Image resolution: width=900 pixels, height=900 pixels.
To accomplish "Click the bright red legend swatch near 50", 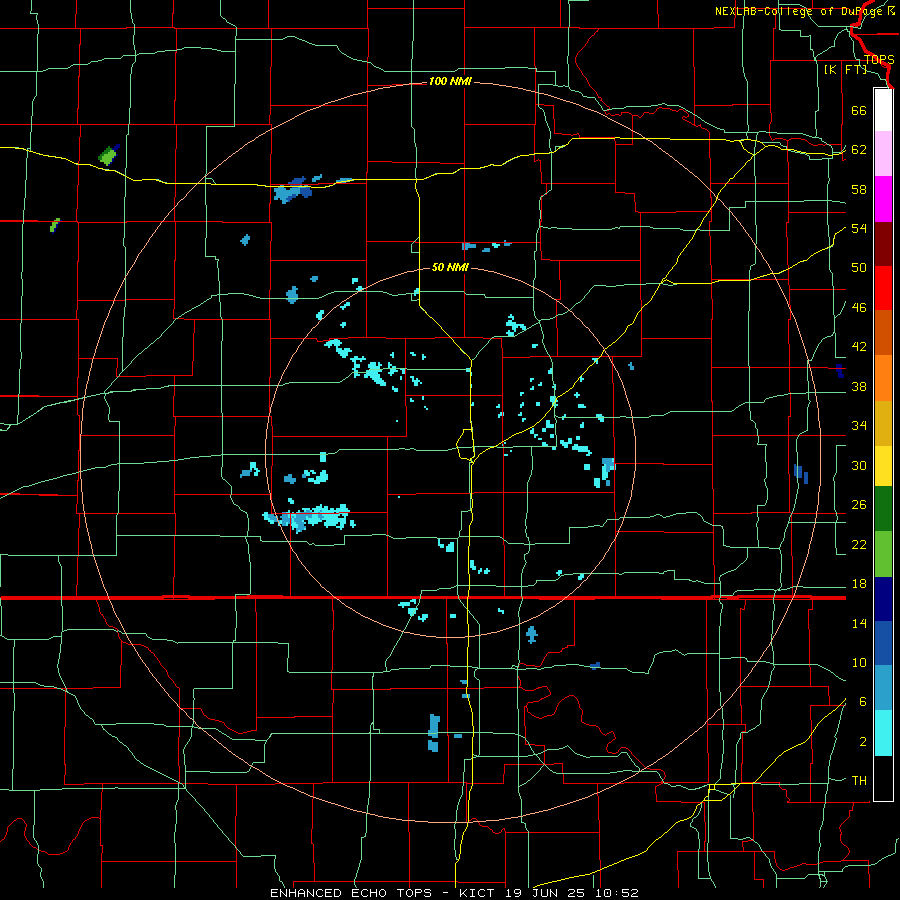I will [883, 288].
